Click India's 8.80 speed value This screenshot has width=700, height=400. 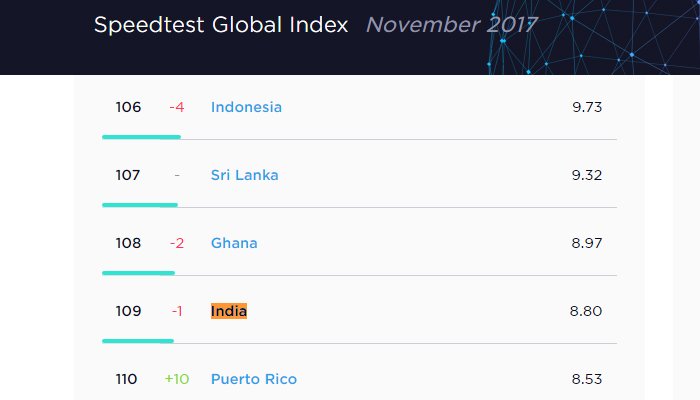tap(586, 311)
